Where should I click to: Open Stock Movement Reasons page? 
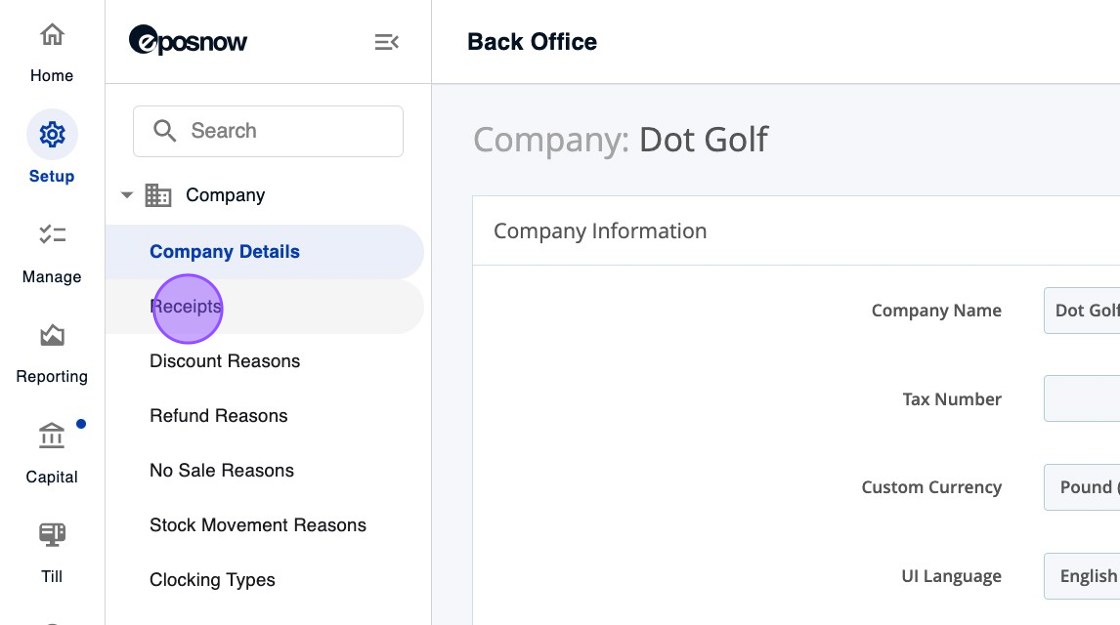258,525
